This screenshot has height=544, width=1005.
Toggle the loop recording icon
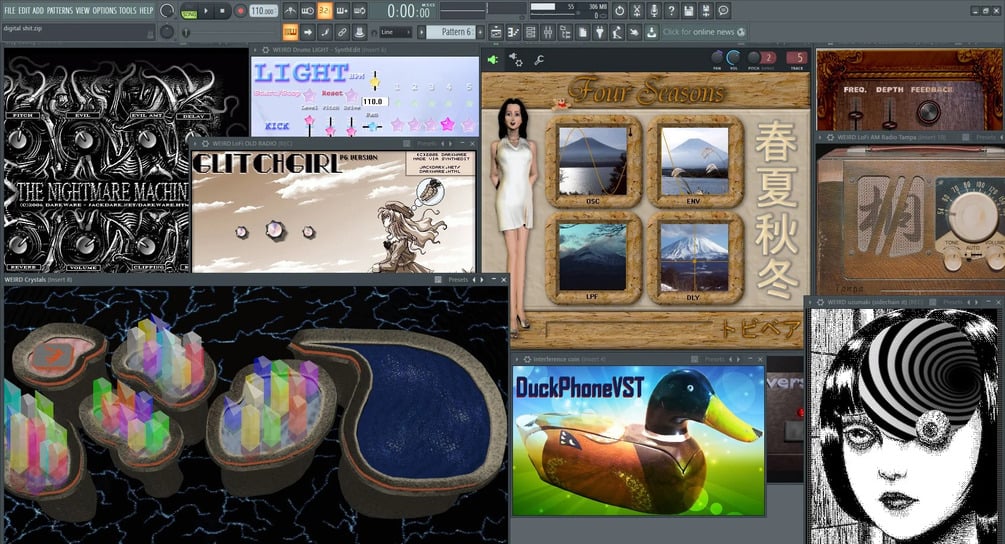[x=359, y=11]
